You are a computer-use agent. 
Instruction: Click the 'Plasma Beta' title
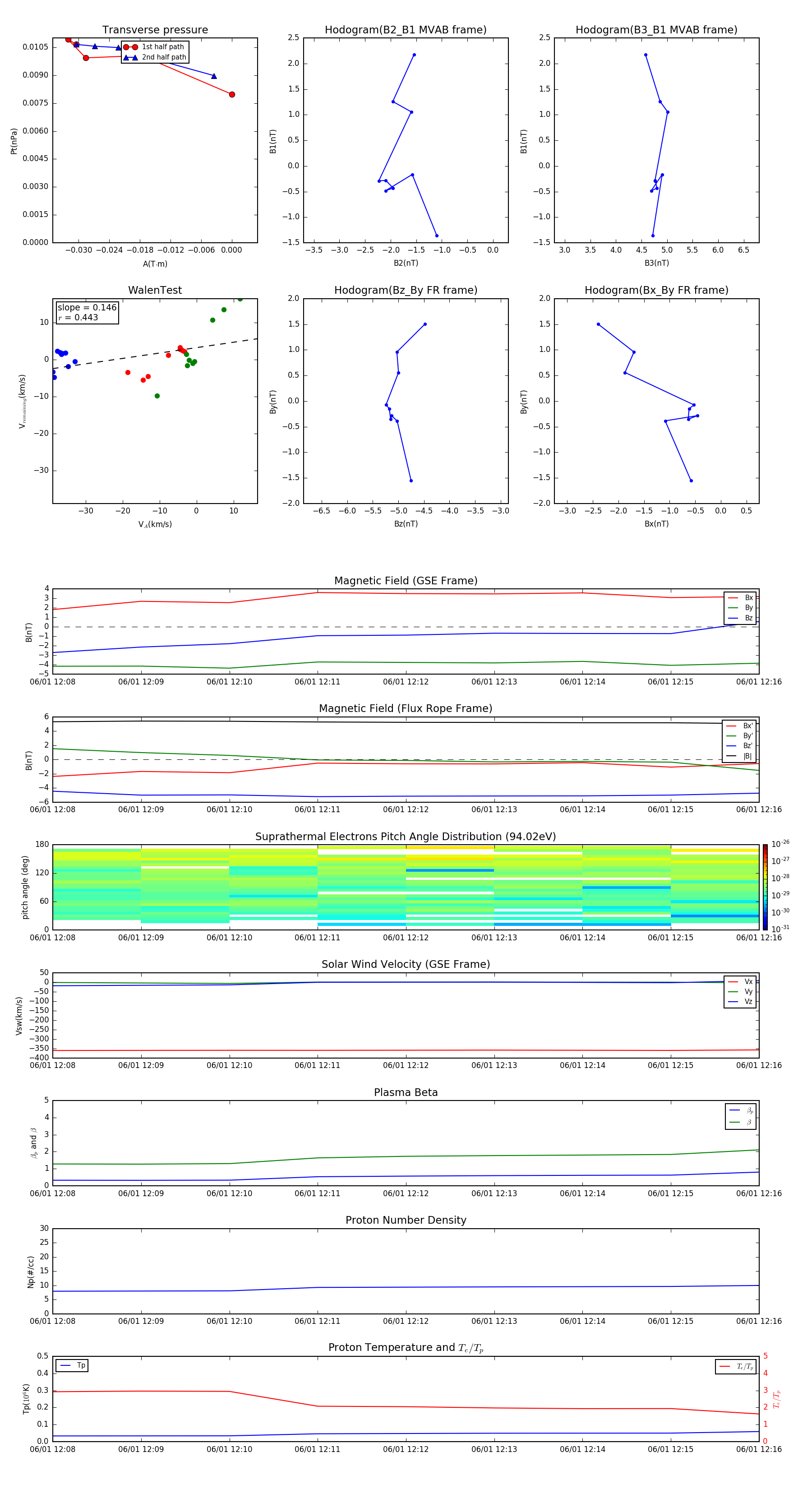pos(406,1092)
